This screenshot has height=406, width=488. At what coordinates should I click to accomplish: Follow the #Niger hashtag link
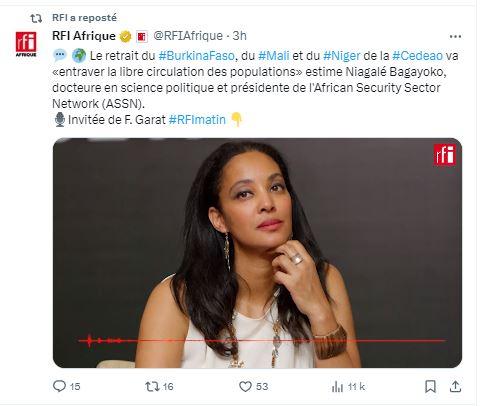[x=342, y=56]
